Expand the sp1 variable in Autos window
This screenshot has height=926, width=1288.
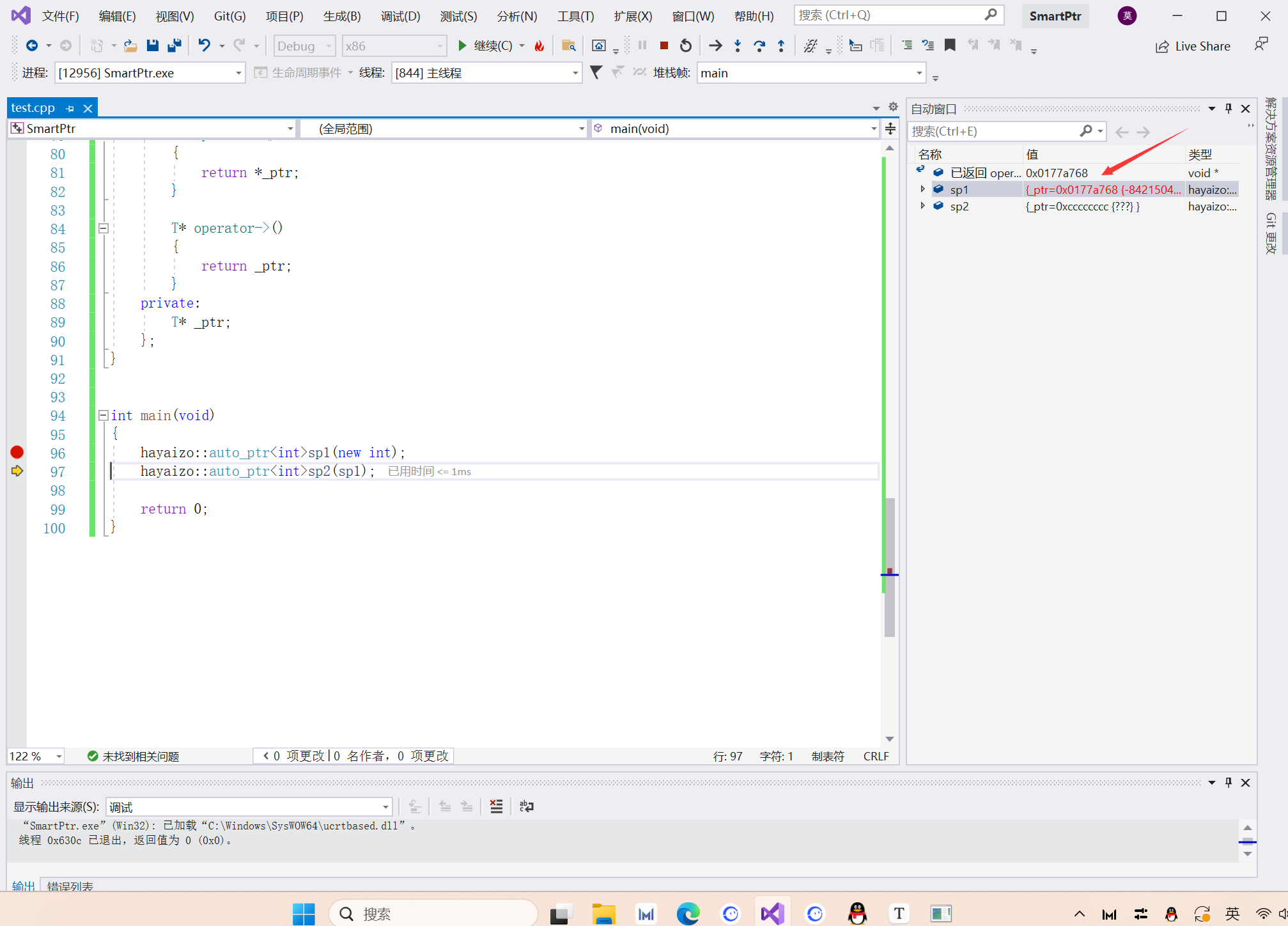tap(922, 189)
